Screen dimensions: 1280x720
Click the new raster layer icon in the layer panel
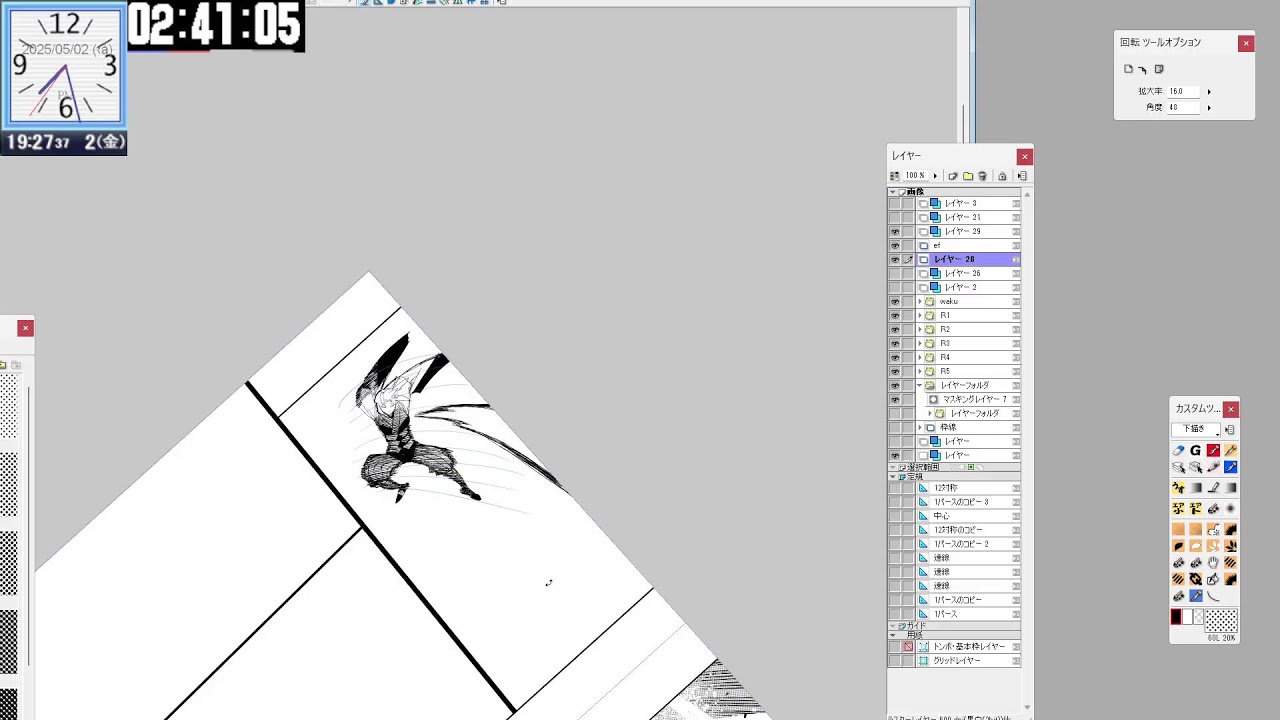pos(953,176)
